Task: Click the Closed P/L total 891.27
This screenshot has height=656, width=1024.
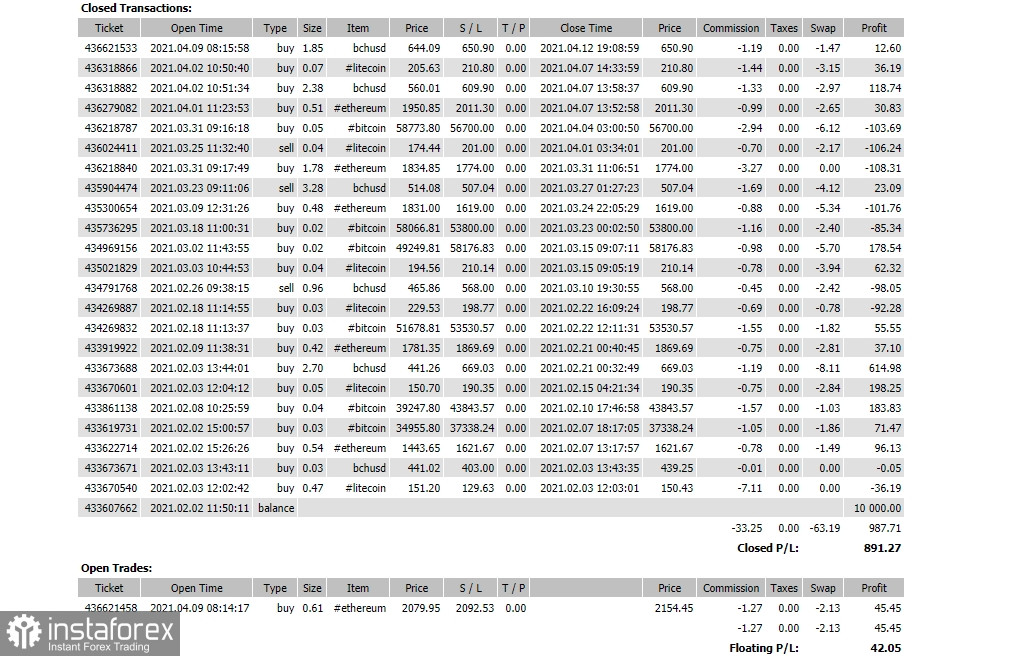Action: tap(882, 548)
